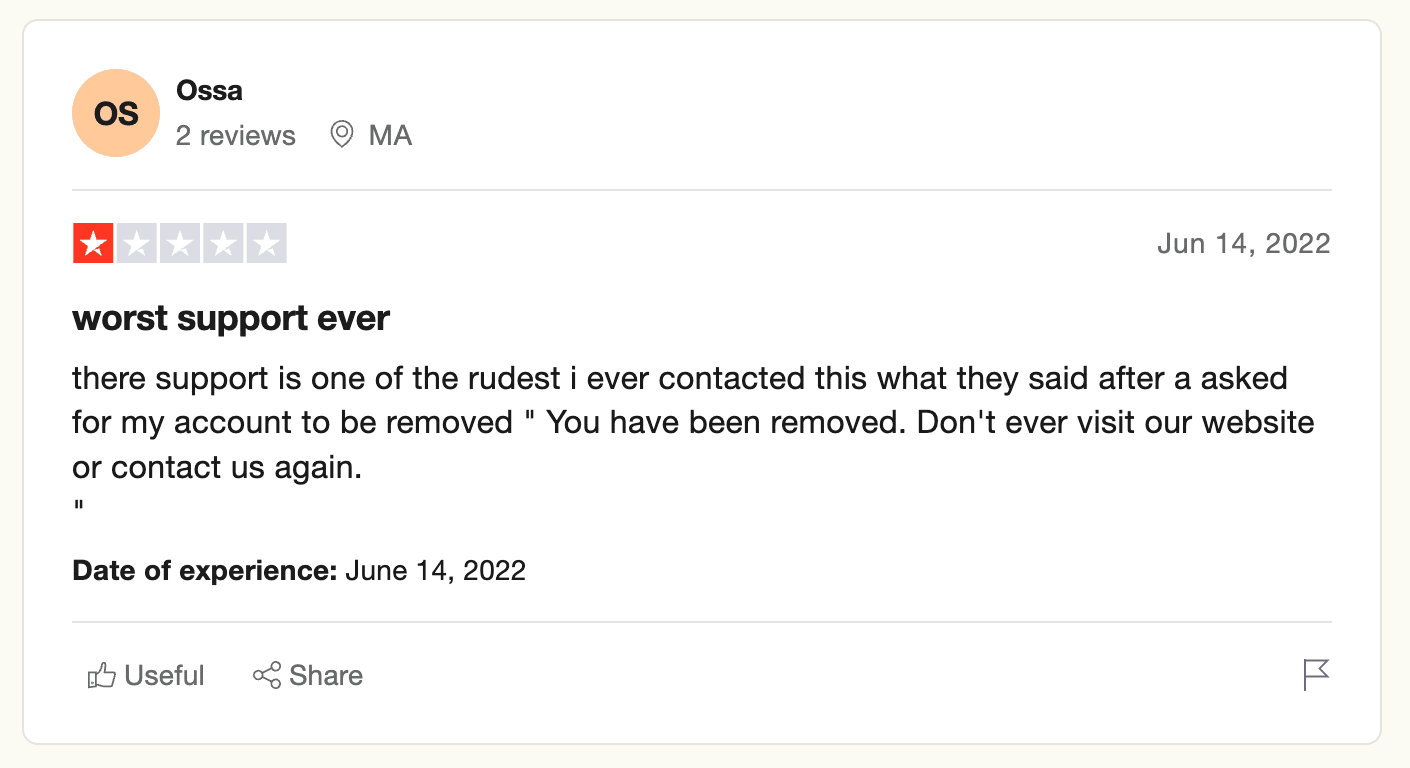
Task: Click the fourth grey rating star
Action: [223, 243]
